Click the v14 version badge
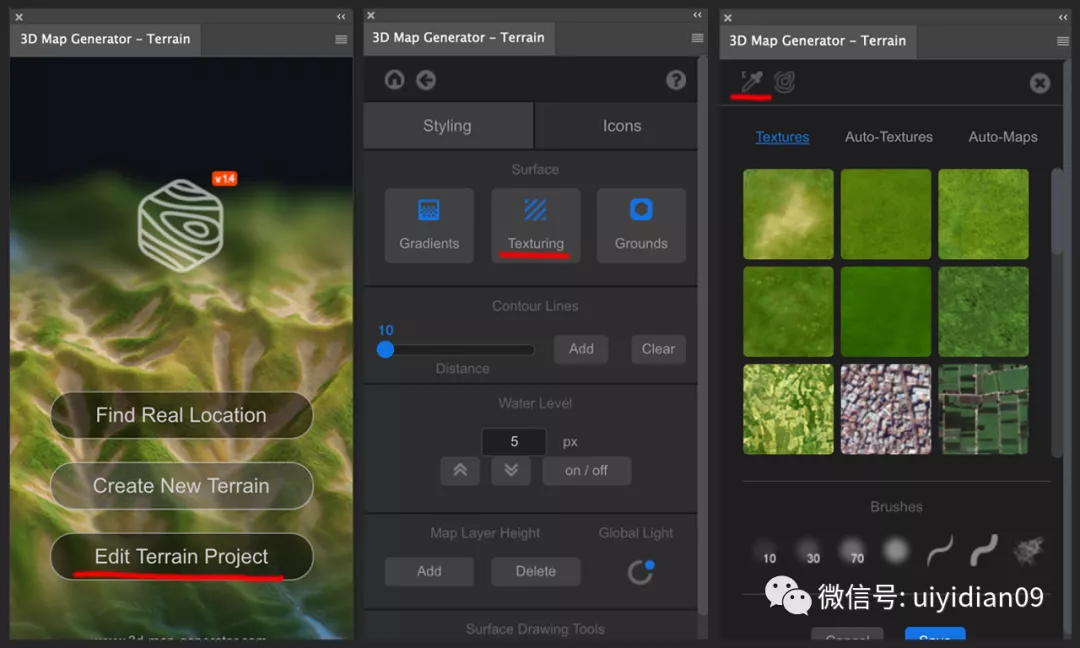Image resolution: width=1080 pixels, height=648 pixels. tap(225, 179)
